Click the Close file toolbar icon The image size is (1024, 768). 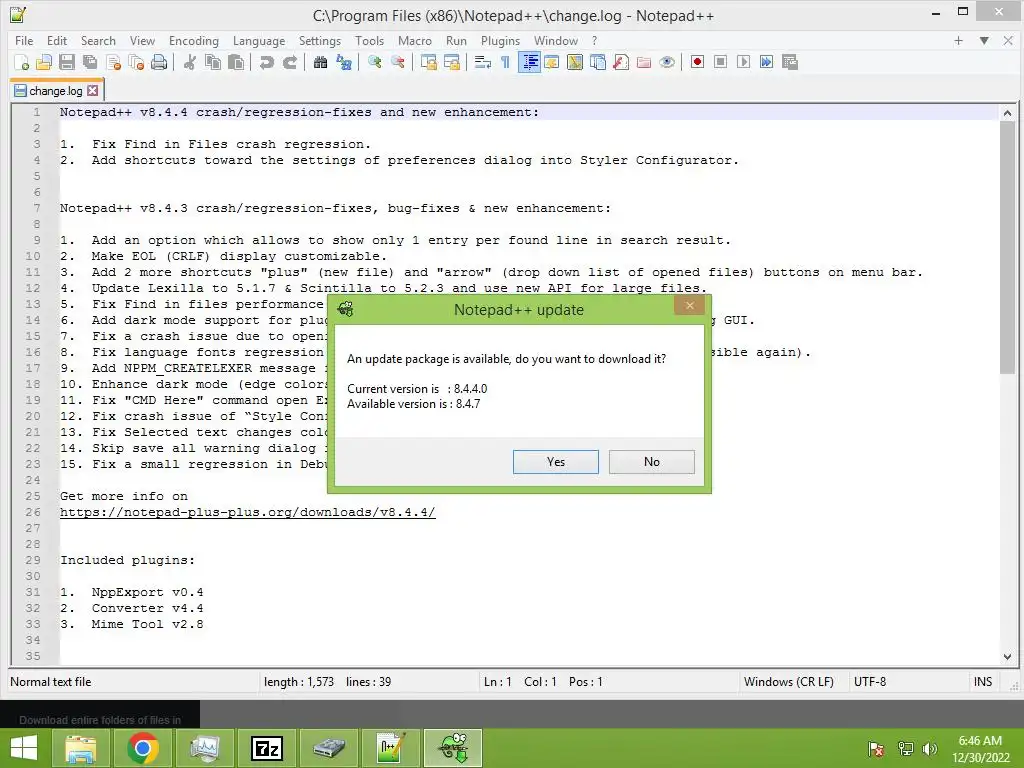click(x=114, y=62)
